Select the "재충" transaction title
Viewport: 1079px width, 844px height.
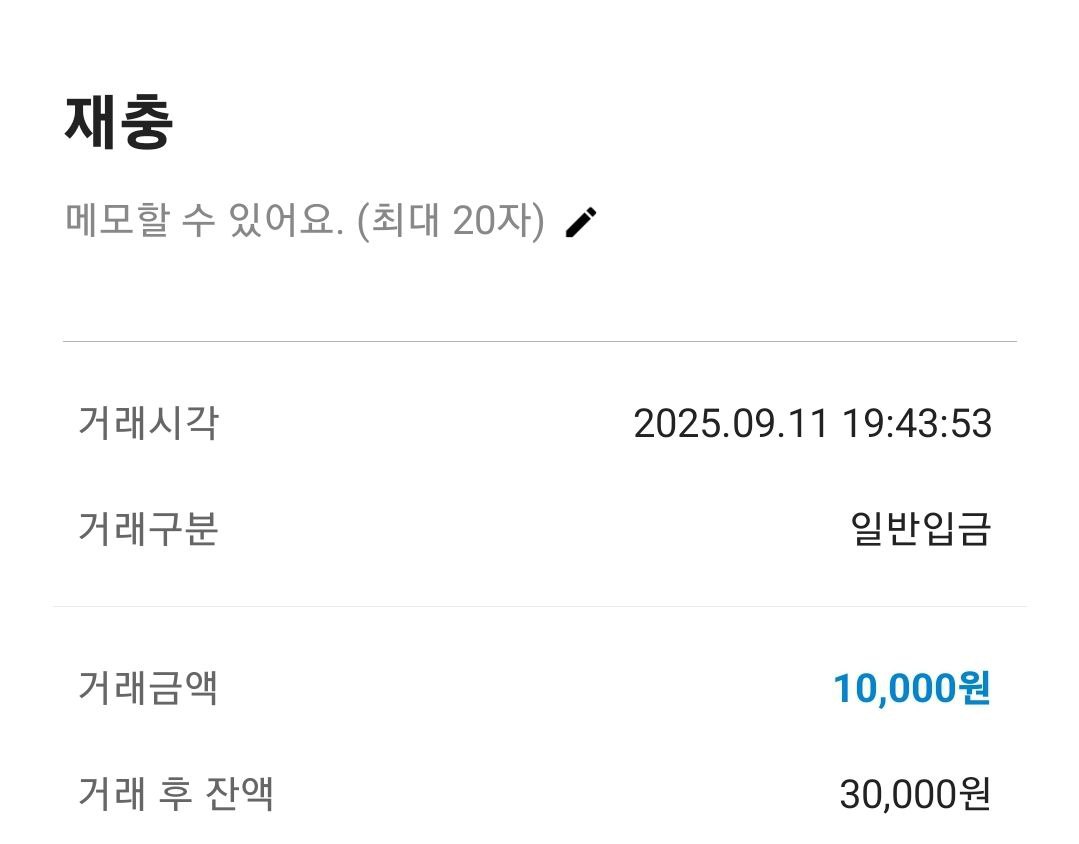point(119,122)
